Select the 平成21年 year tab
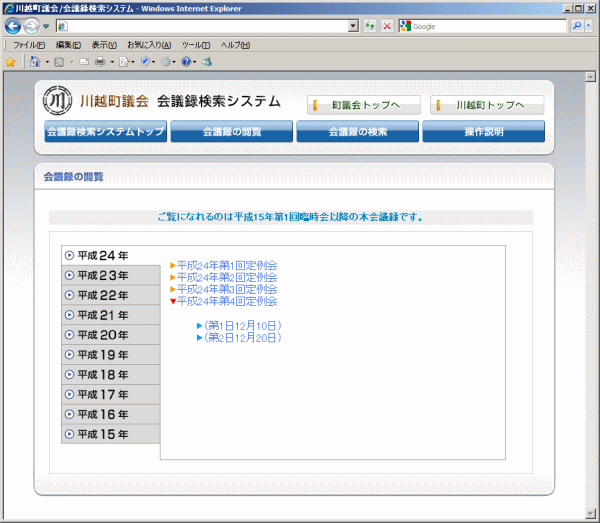The height and width of the screenshot is (523, 600). [x=111, y=315]
